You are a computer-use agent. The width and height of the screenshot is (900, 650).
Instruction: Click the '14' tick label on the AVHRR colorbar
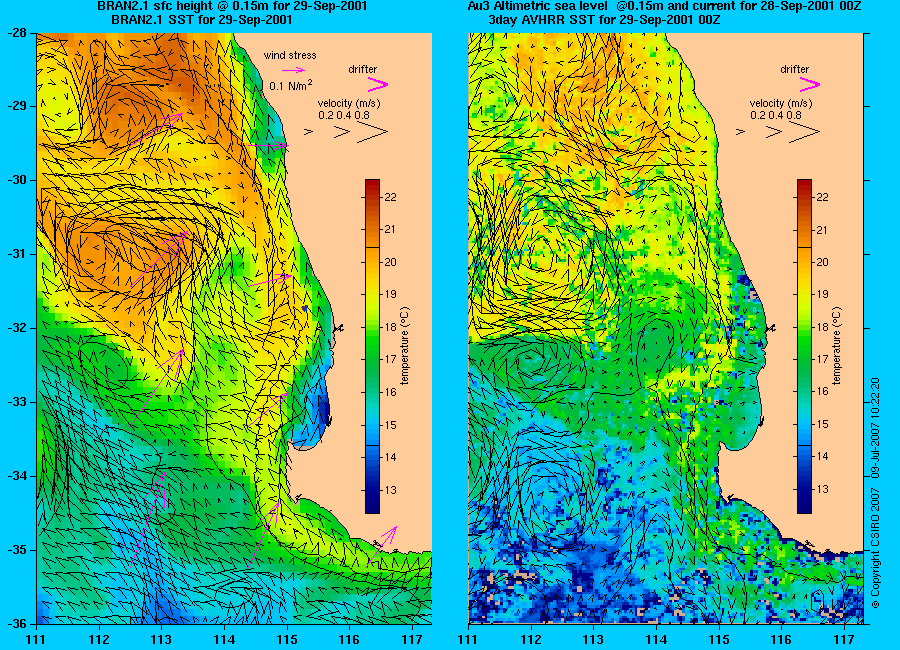click(x=823, y=456)
